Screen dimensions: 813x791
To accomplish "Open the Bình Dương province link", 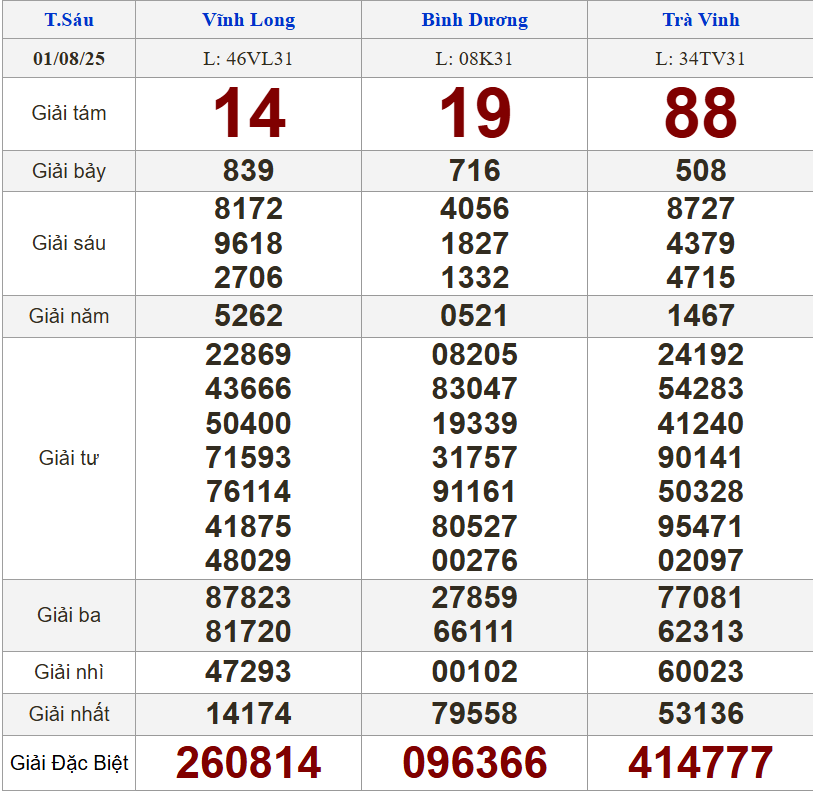I will (474, 20).
